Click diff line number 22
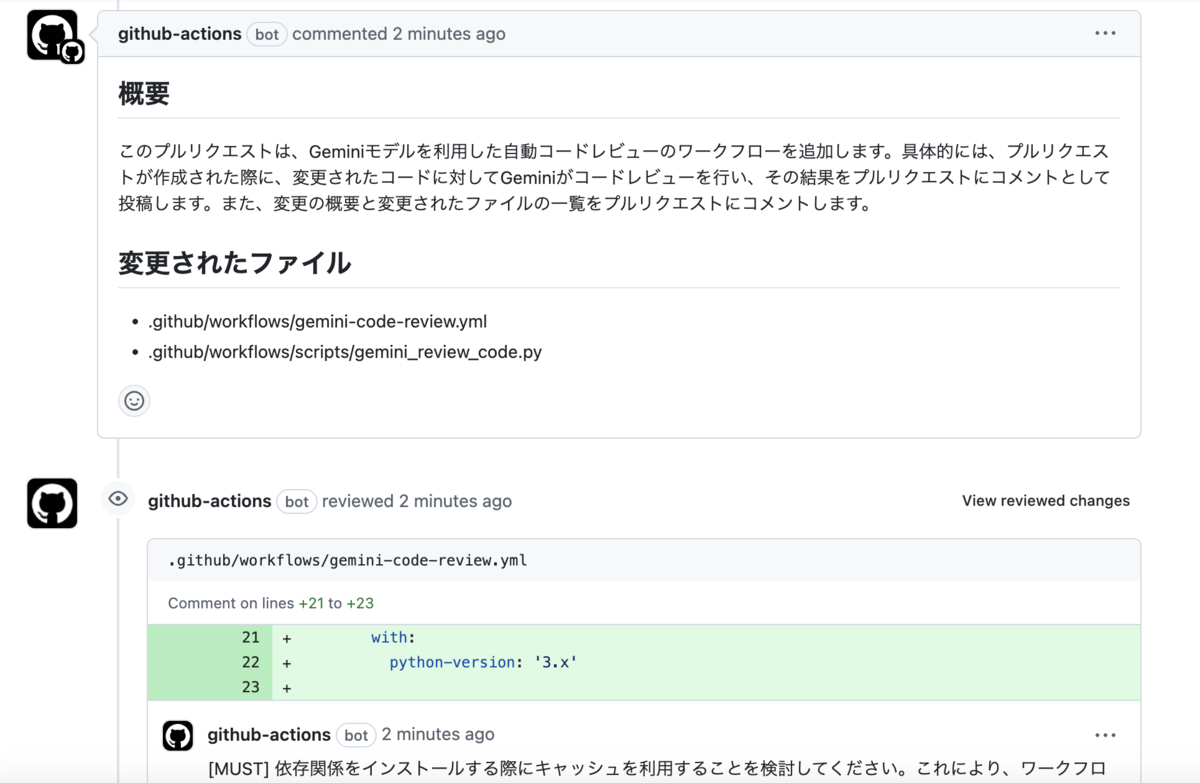The image size is (1200, 783). pos(250,662)
